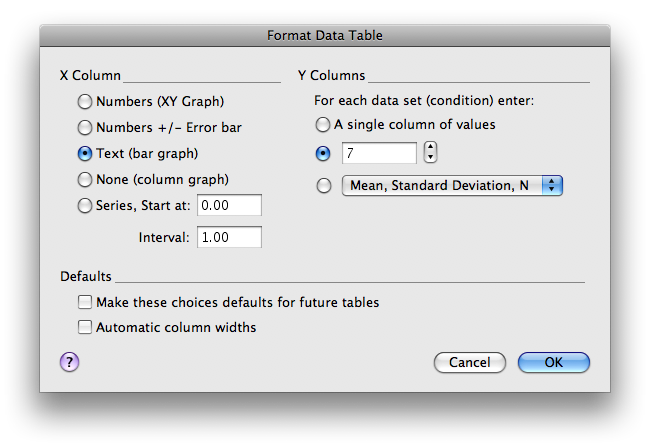This screenshot has height=447, width=650.
Task: Toggle Automatic column widths checkbox
Action: (85, 327)
